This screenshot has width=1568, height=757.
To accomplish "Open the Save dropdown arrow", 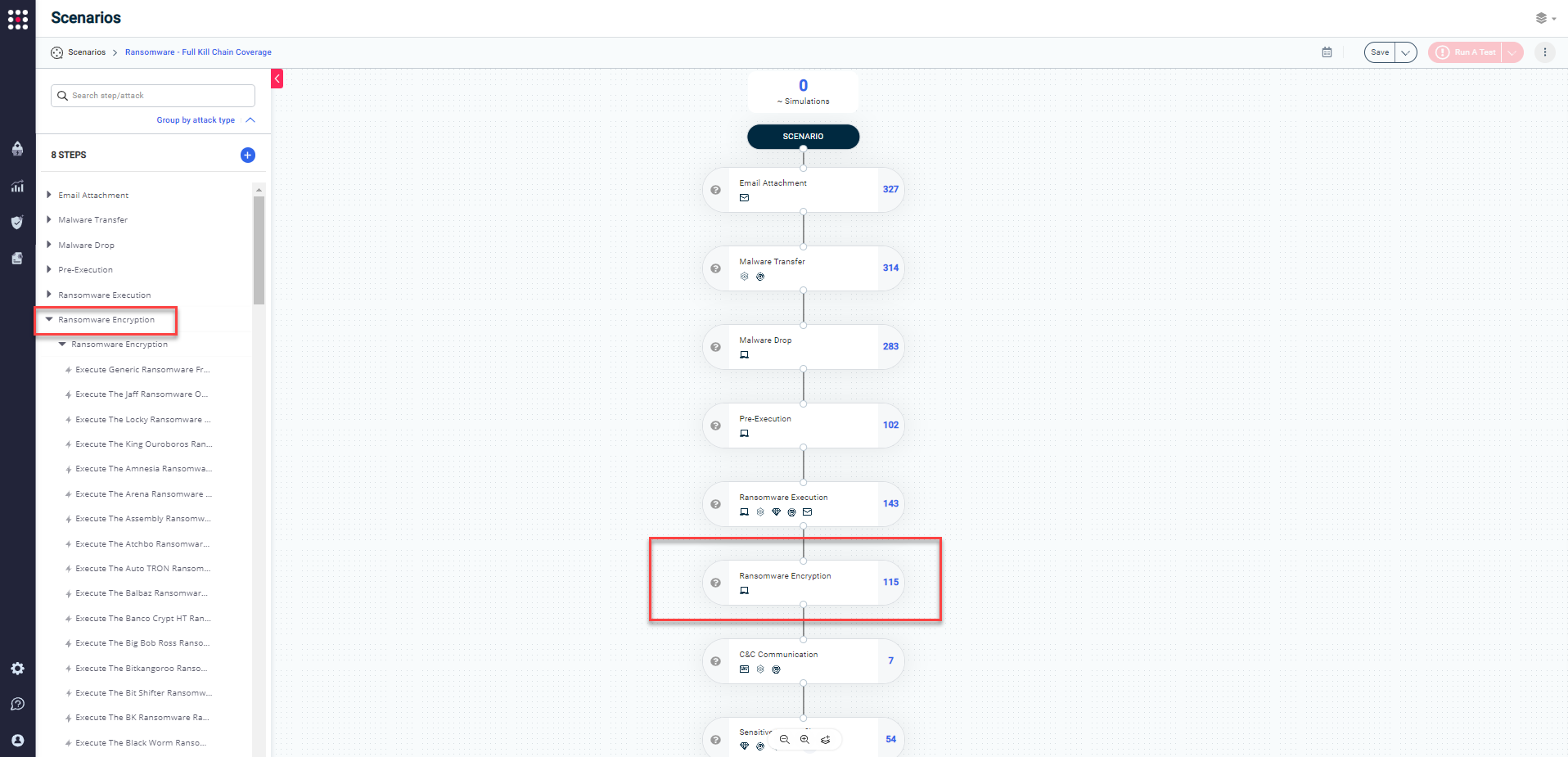I will [x=1405, y=52].
